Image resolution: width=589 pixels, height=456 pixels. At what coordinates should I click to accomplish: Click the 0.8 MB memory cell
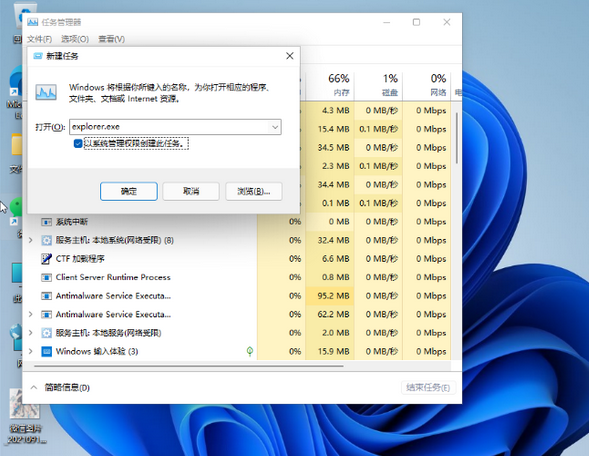click(x=330, y=277)
